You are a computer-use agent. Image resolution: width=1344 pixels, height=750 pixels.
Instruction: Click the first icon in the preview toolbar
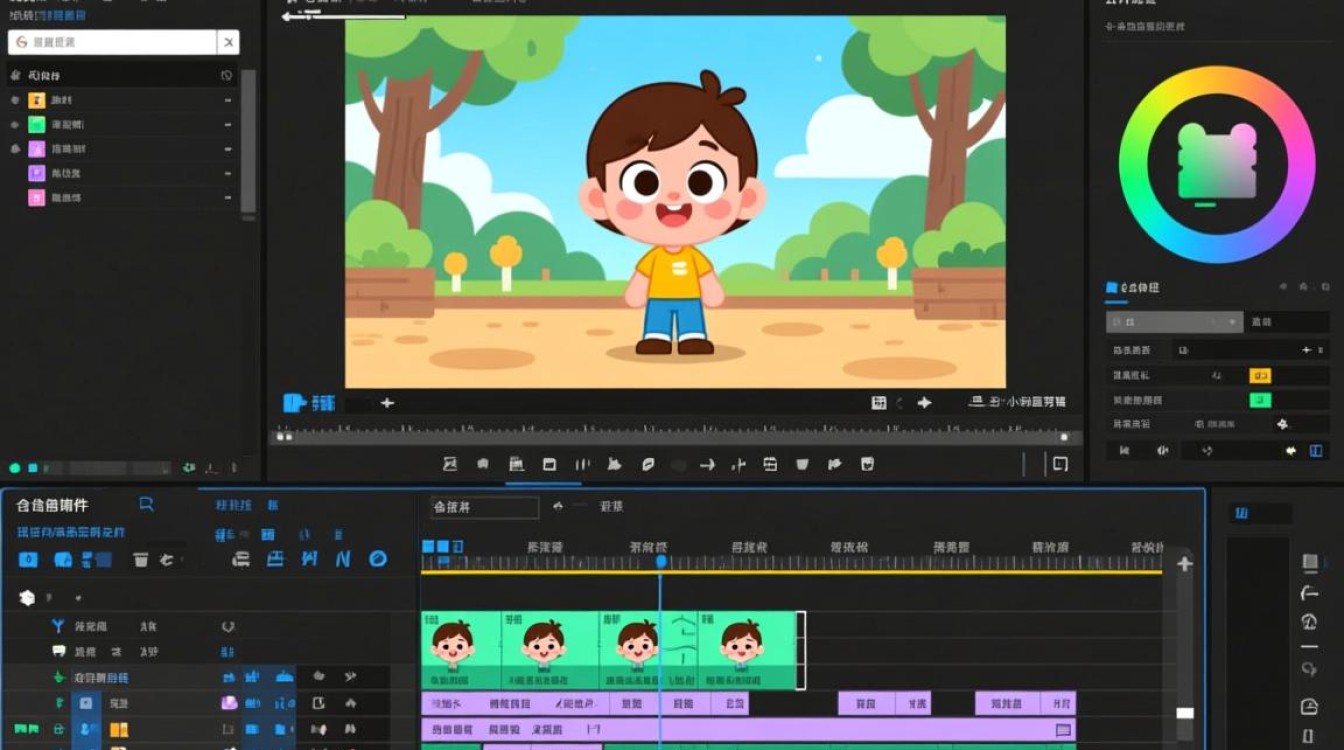pos(450,464)
